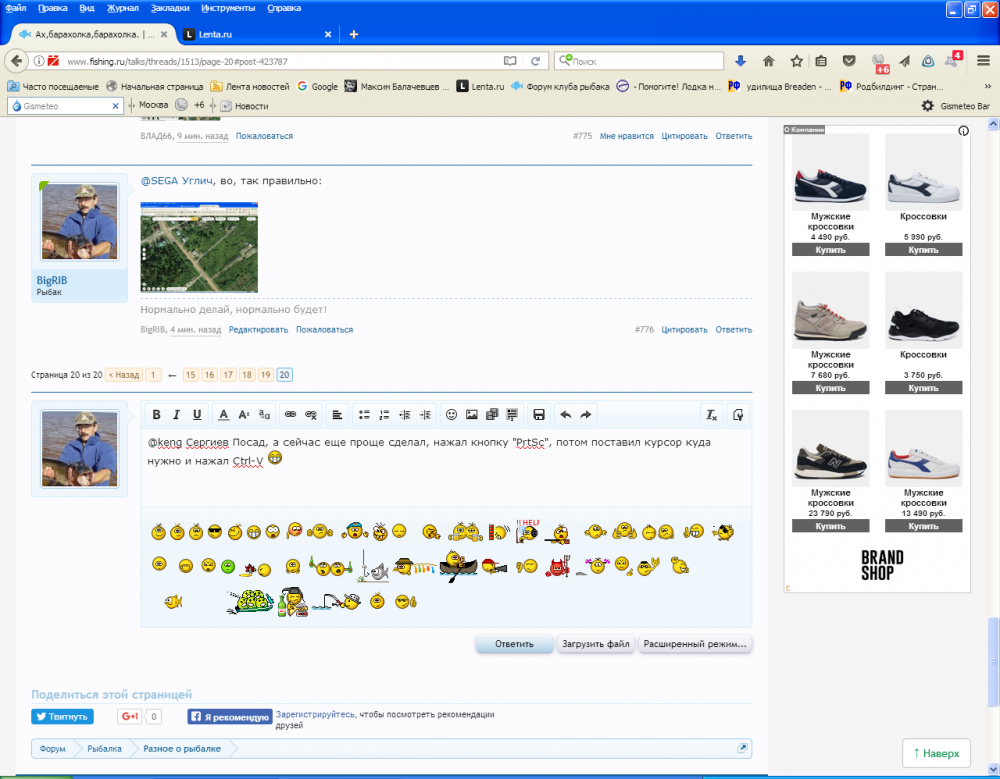Click the save draft floppy disk icon
The image size is (1000, 779).
[x=538, y=414]
